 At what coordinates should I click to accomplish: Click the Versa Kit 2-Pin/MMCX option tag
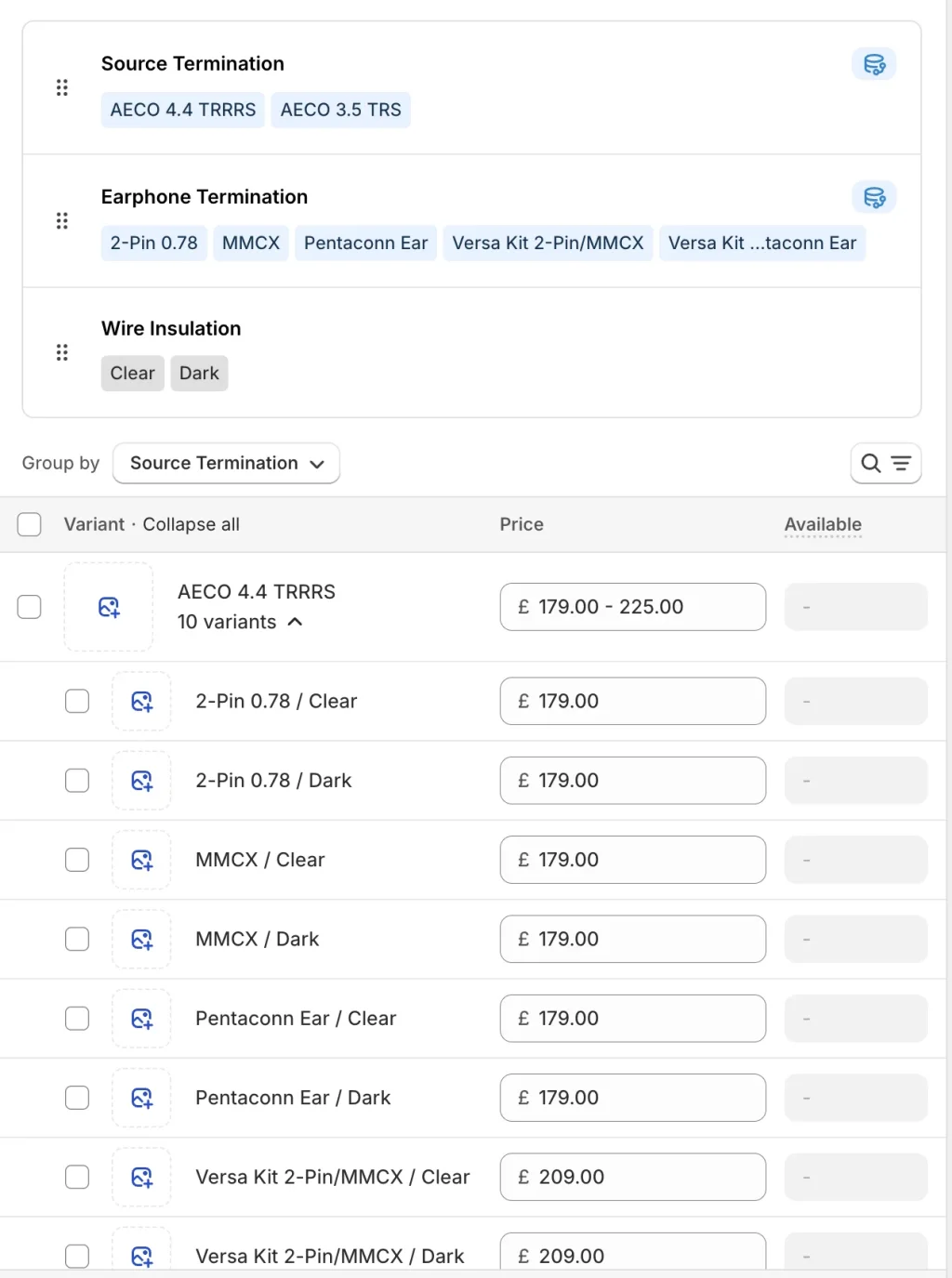coord(548,243)
